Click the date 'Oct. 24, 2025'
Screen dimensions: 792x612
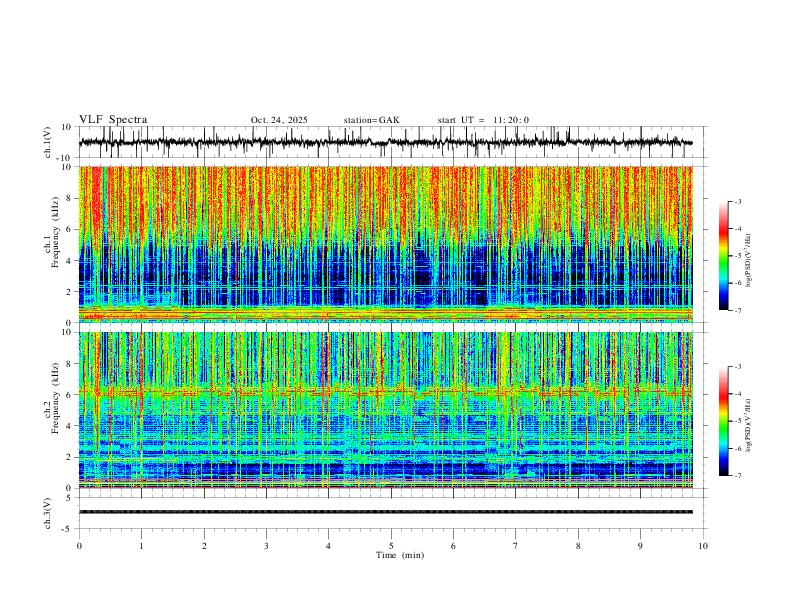coord(279,120)
